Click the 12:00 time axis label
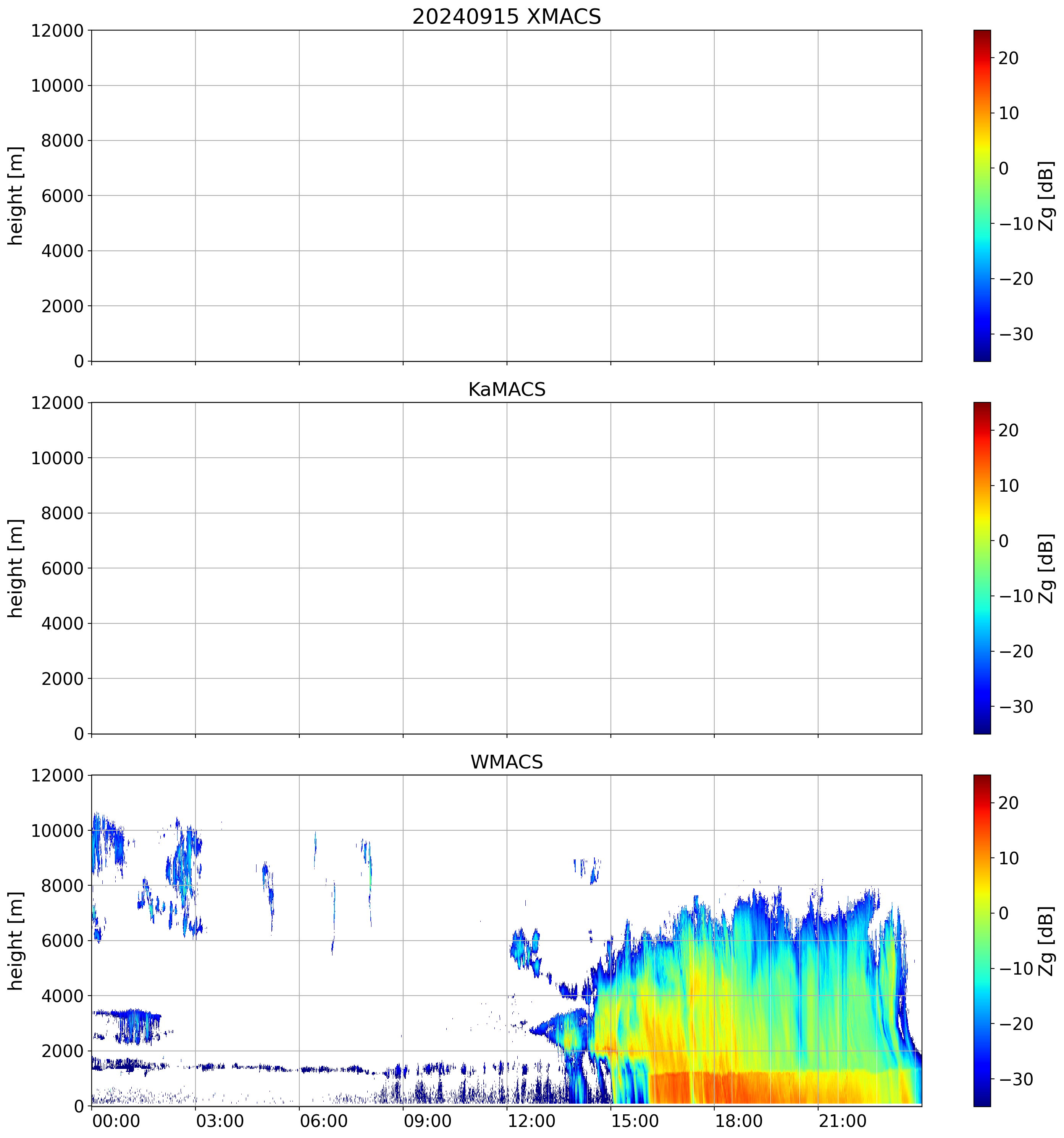 pyautogui.click(x=531, y=1120)
